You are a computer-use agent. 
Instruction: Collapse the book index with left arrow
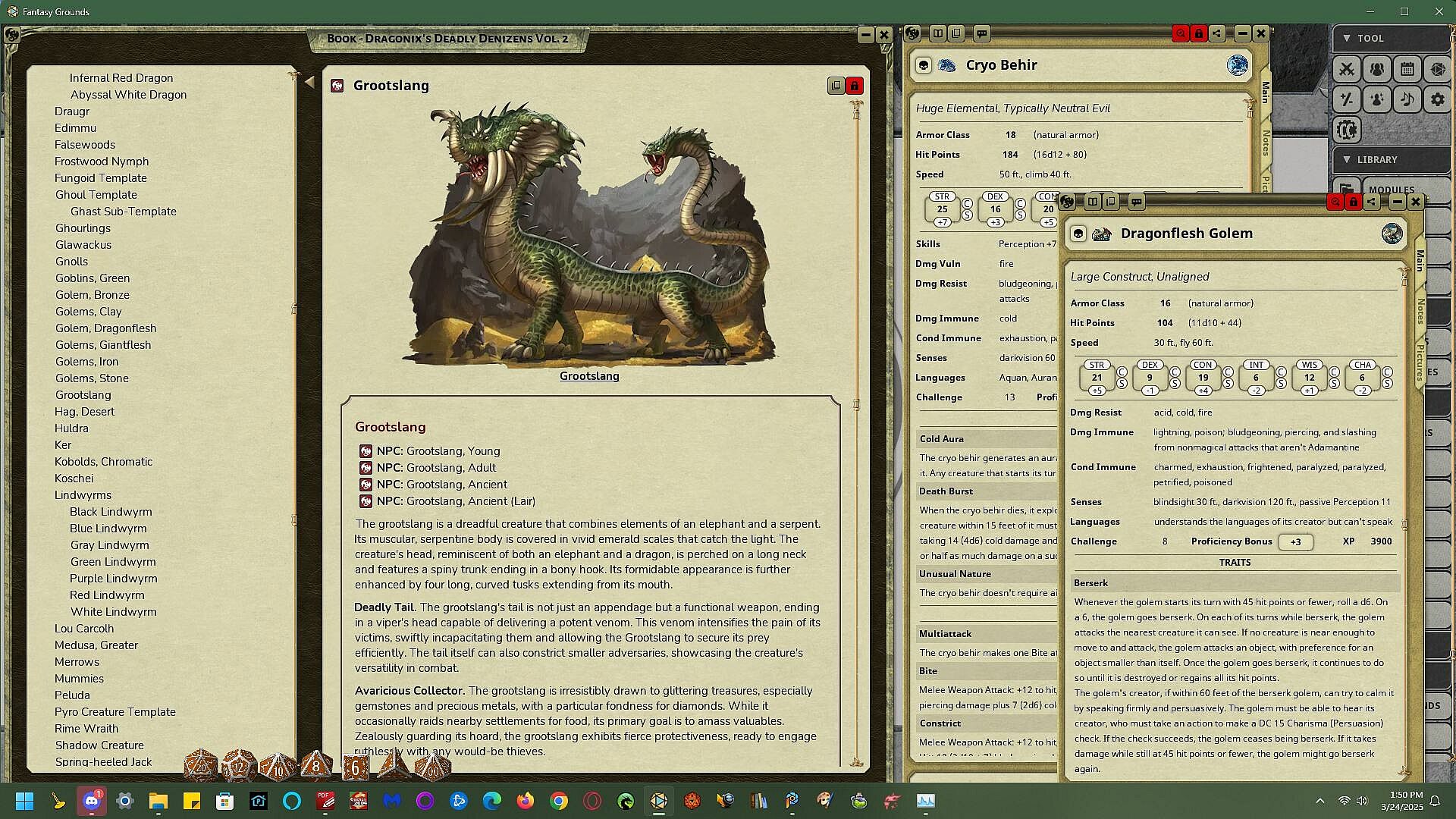pos(309,82)
